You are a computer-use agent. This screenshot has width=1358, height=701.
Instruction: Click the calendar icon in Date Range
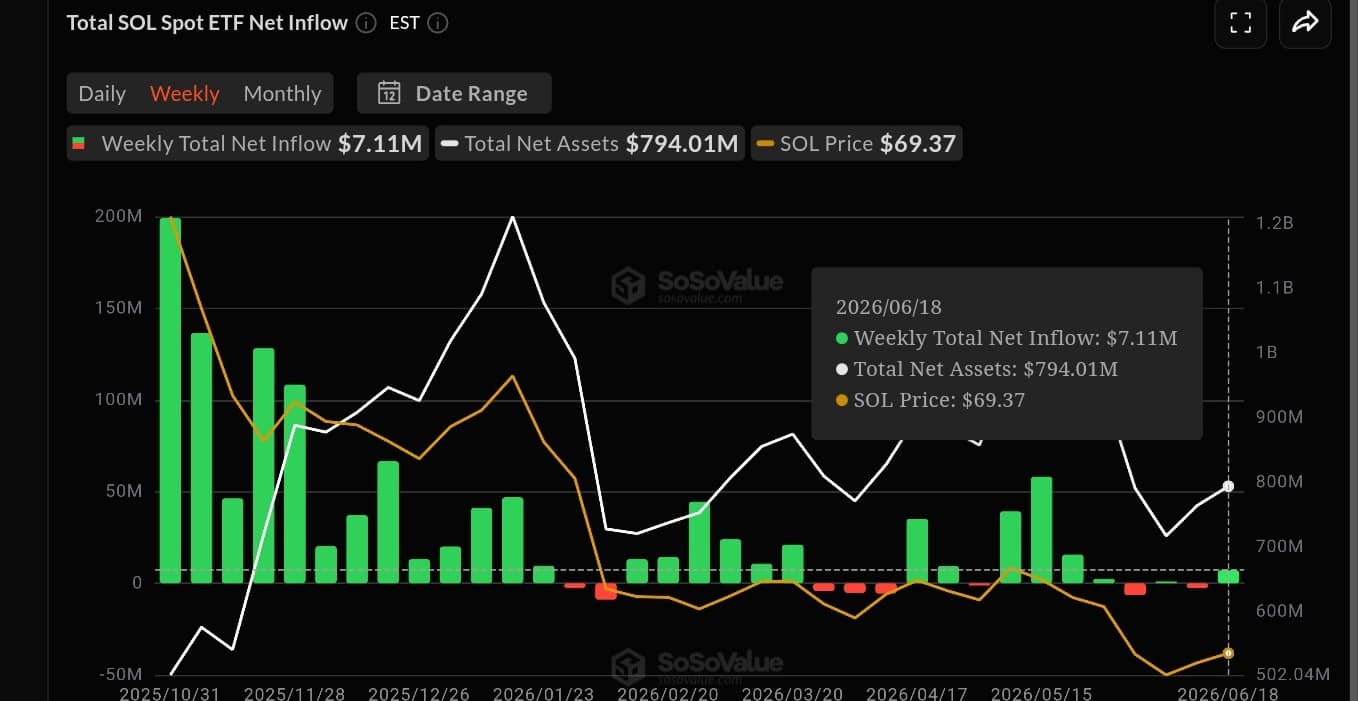pos(389,93)
